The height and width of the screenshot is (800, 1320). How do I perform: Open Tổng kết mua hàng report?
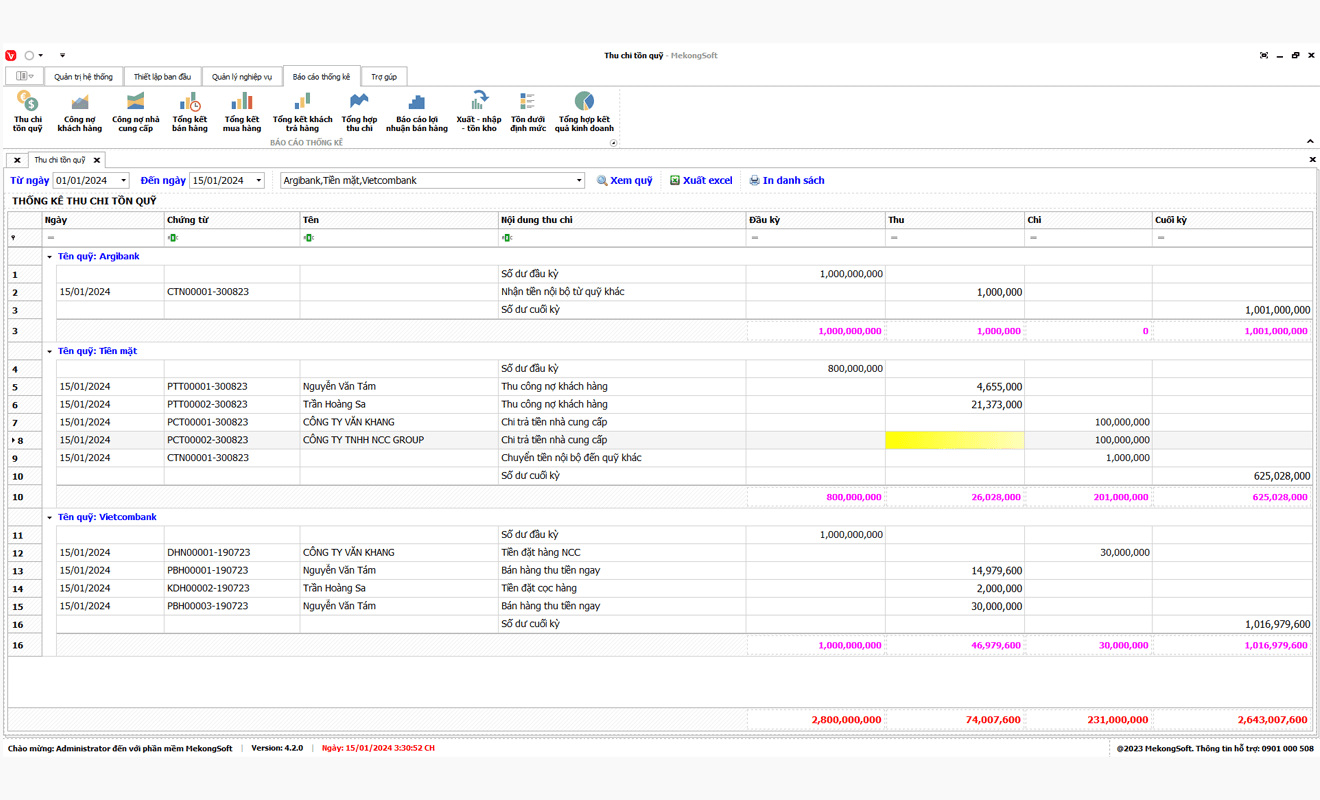(x=242, y=112)
